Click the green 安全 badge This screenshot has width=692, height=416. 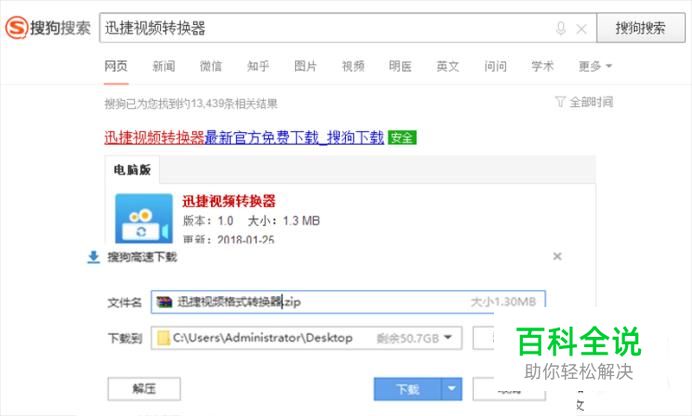(402, 138)
